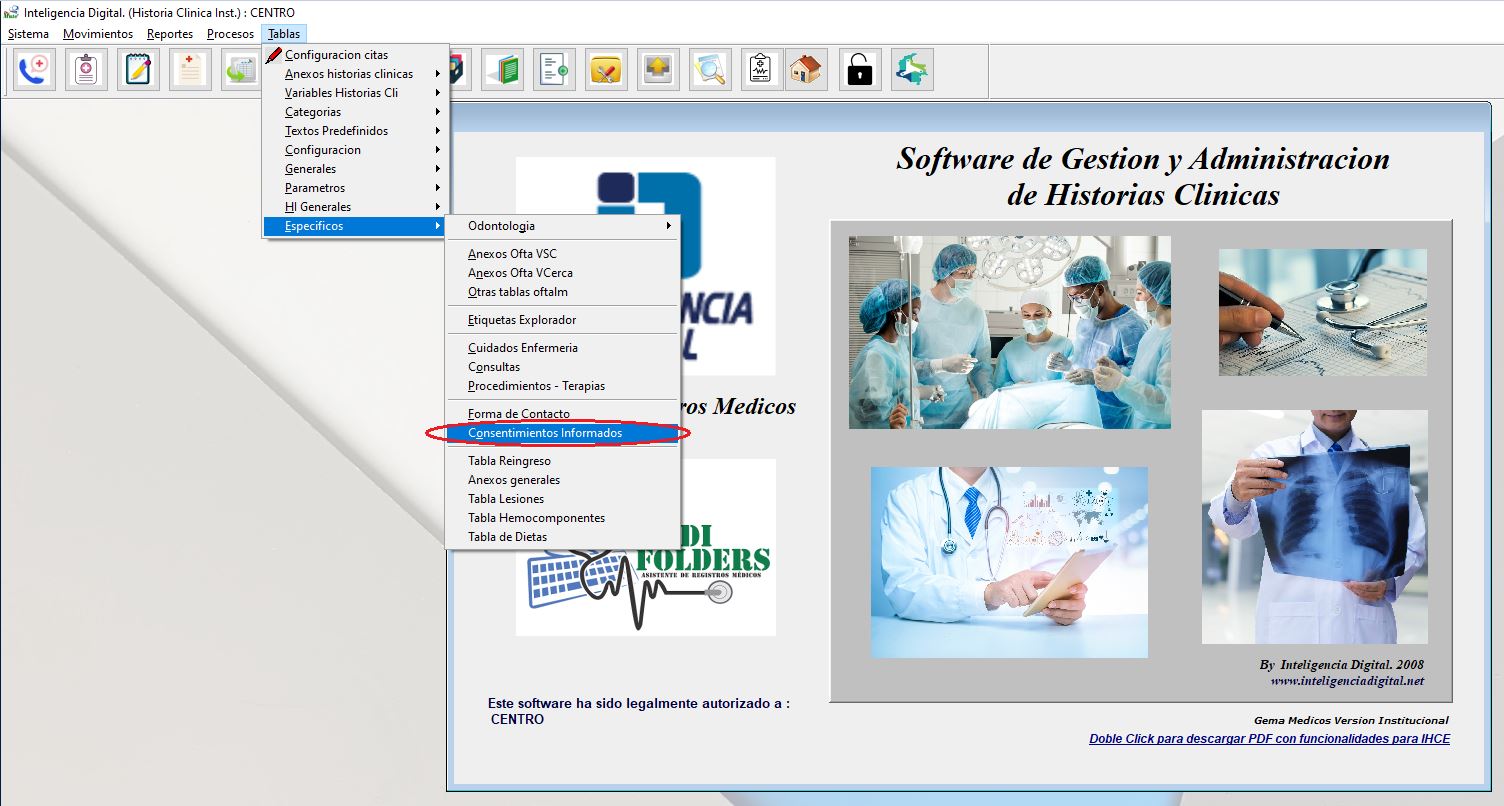Viewport: 1504px width, 806px height.
Task: Open the Movimientos menu
Action: tap(98, 34)
